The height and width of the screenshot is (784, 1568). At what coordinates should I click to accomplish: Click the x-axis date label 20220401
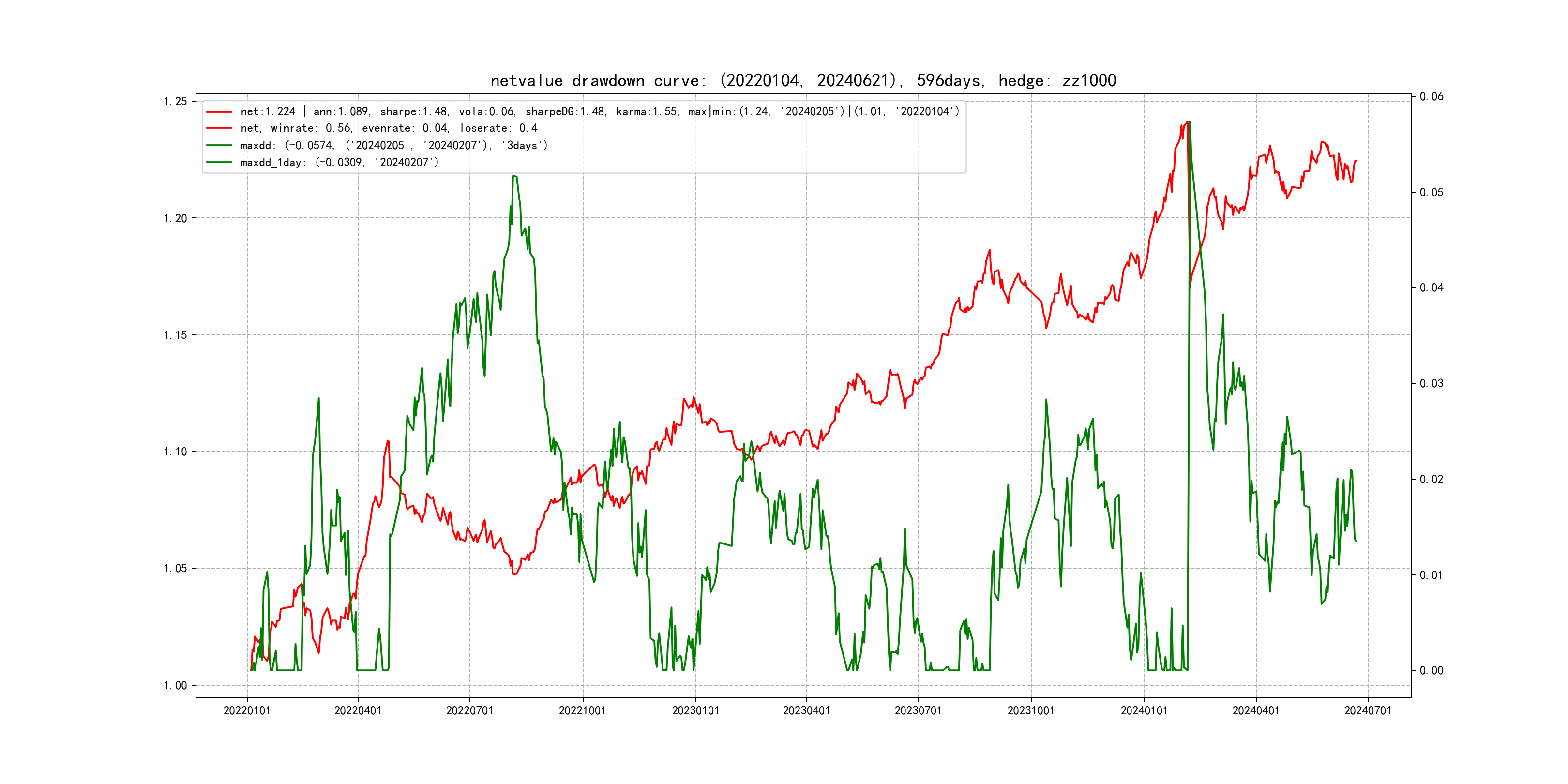[358, 711]
